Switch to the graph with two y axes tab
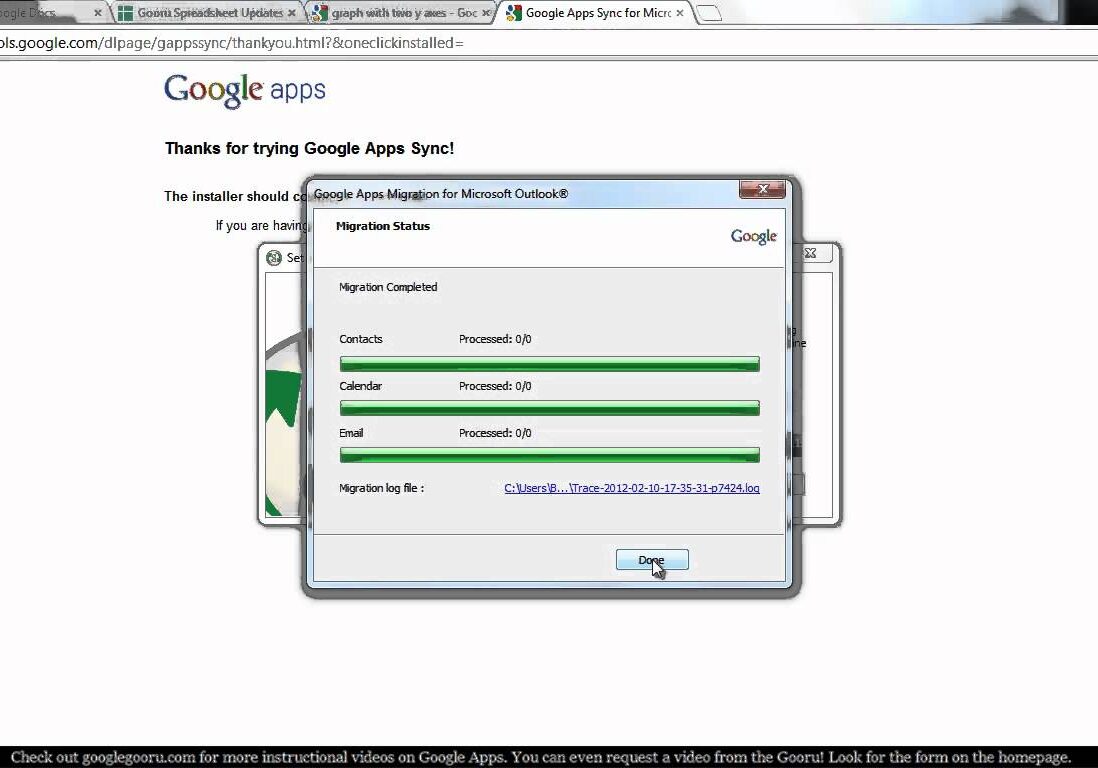Screen dimensions: 1098x768 (404, 13)
